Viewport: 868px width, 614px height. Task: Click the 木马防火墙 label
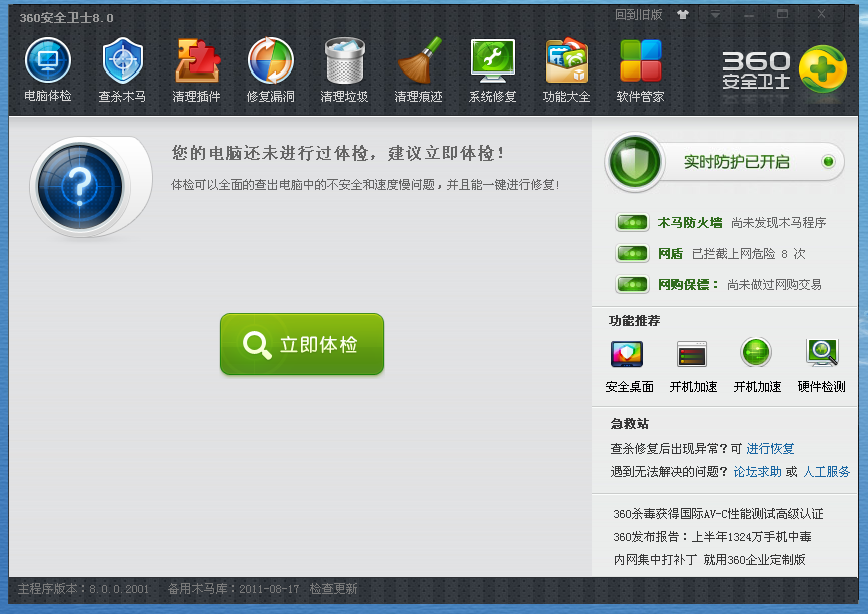point(690,223)
